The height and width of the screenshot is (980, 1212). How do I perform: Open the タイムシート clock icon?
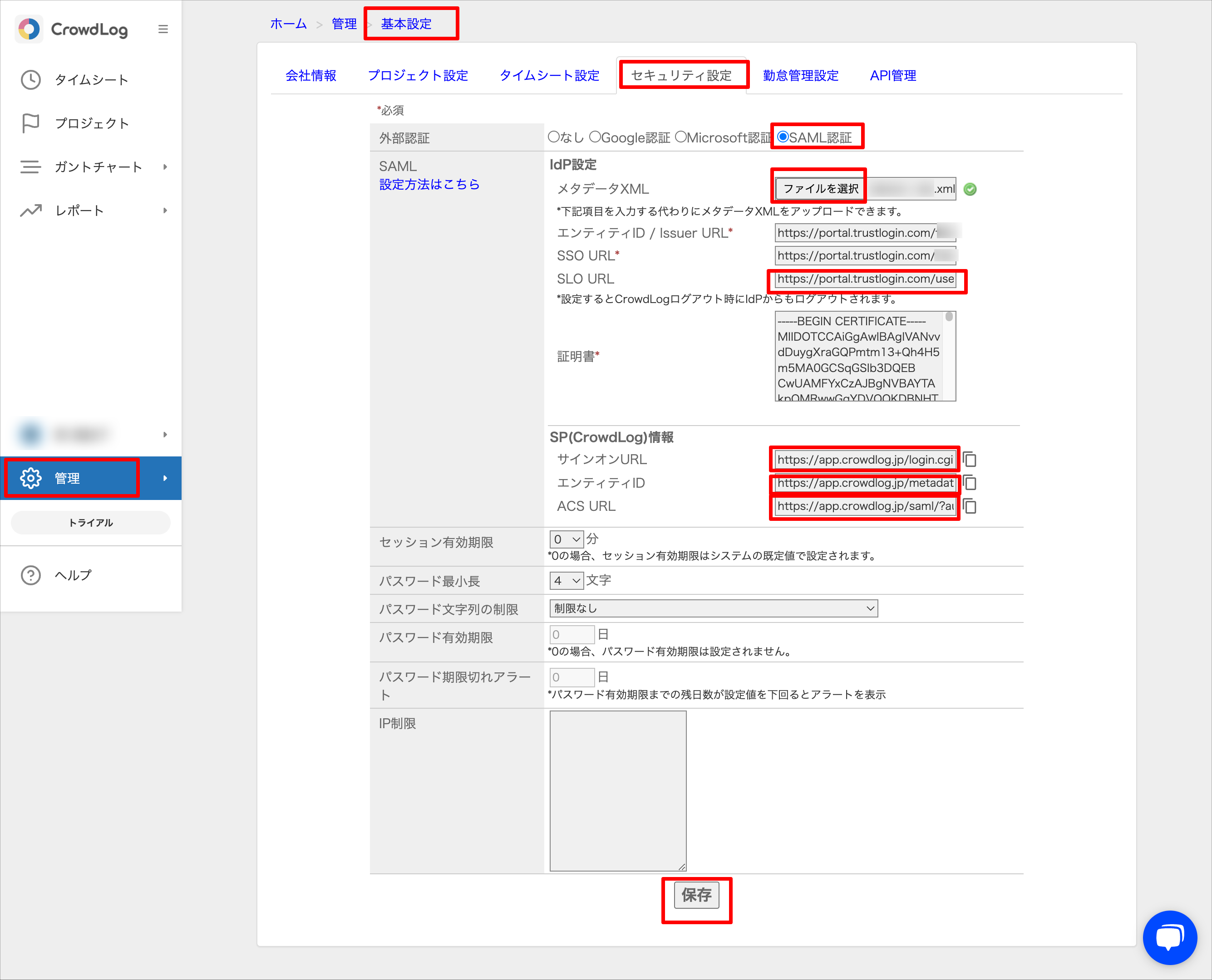30,79
